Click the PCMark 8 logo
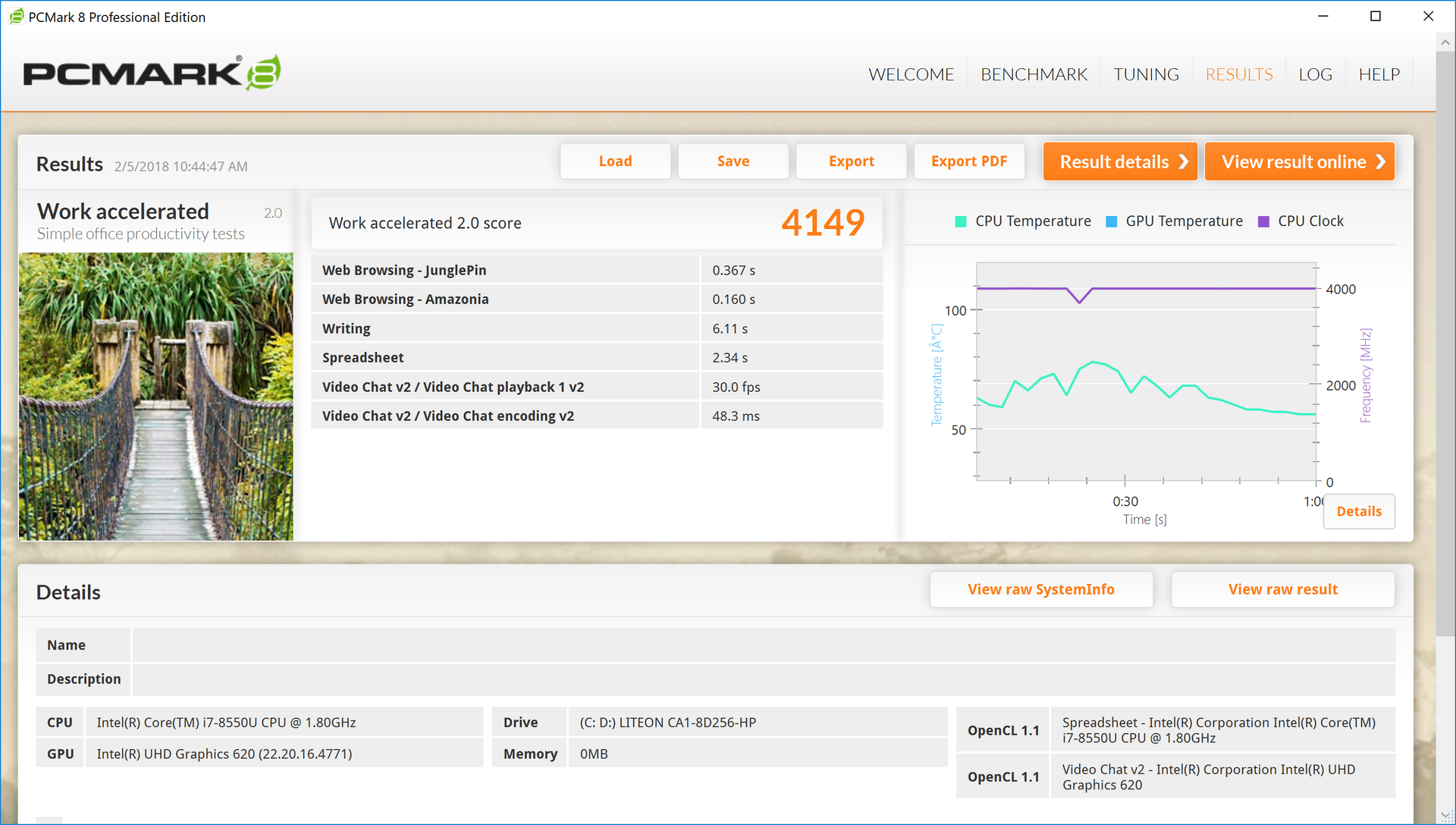This screenshot has width=1456, height=825. (152, 74)
